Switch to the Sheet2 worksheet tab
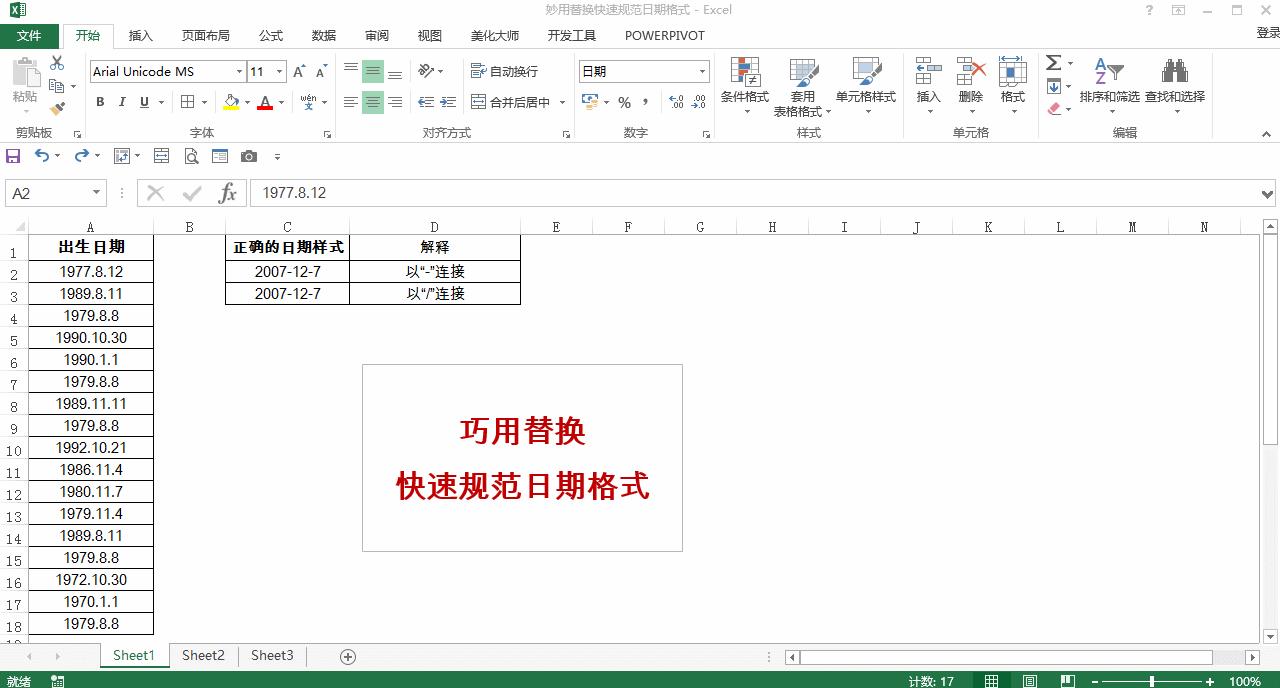Screen dimensions: 1280x688 203,655
